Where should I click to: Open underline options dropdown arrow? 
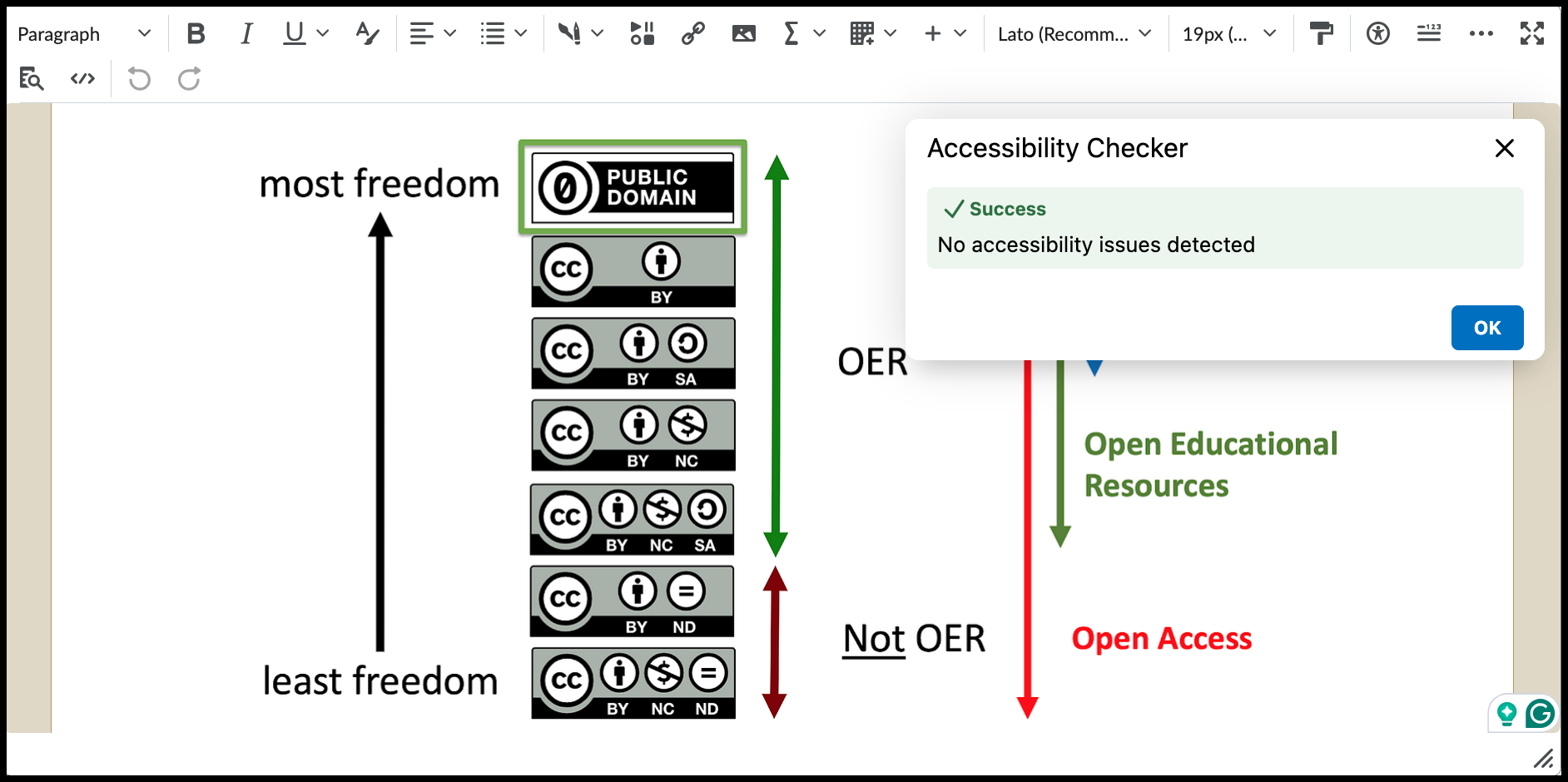(x=323, y=34)
